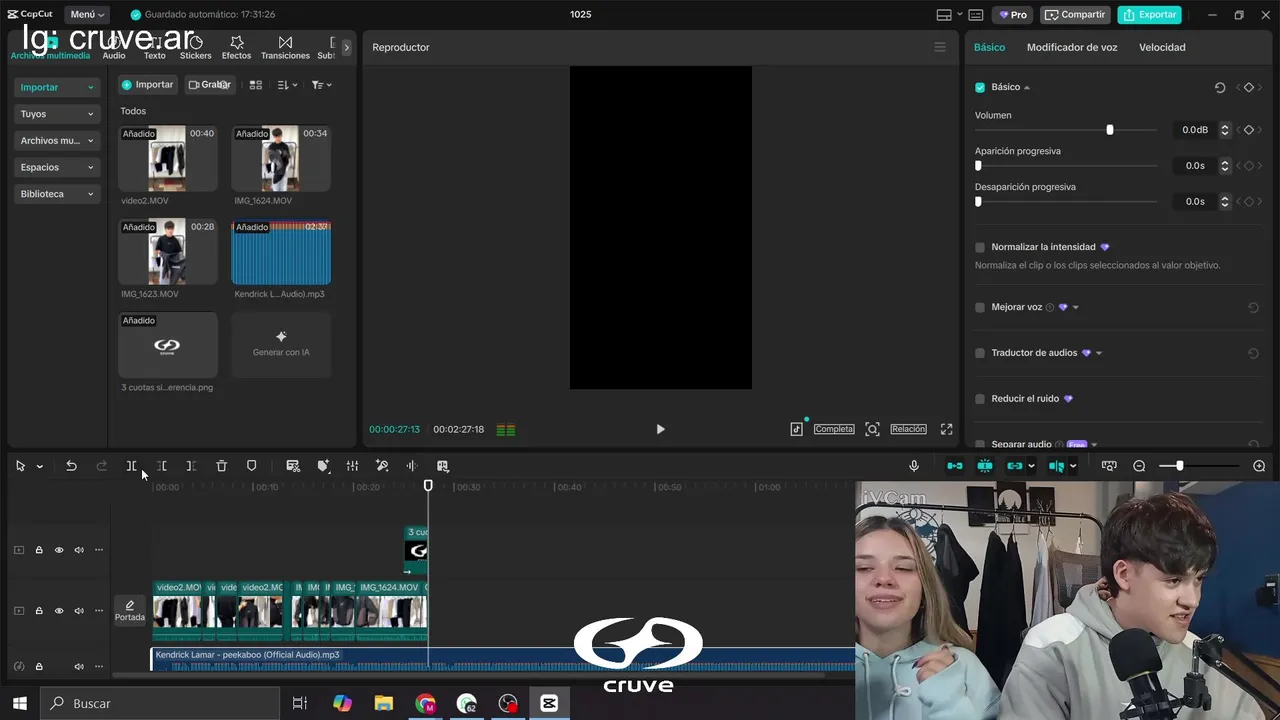Image resolution: width=1280 pixels, height=720 pixels.
Task: Show more top tabs with the chevron arrow
Action: coord(346,47)
